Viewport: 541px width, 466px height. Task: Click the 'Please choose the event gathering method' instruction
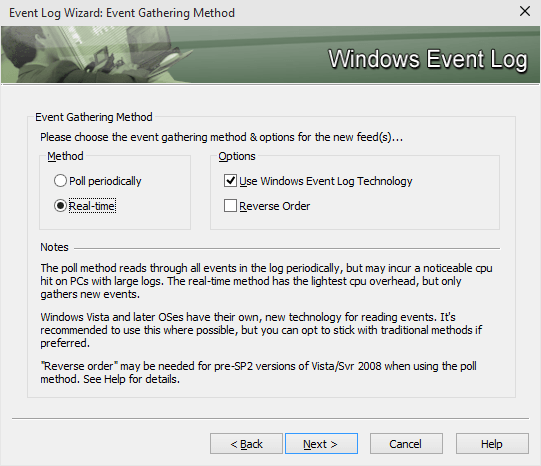(221, 137)
